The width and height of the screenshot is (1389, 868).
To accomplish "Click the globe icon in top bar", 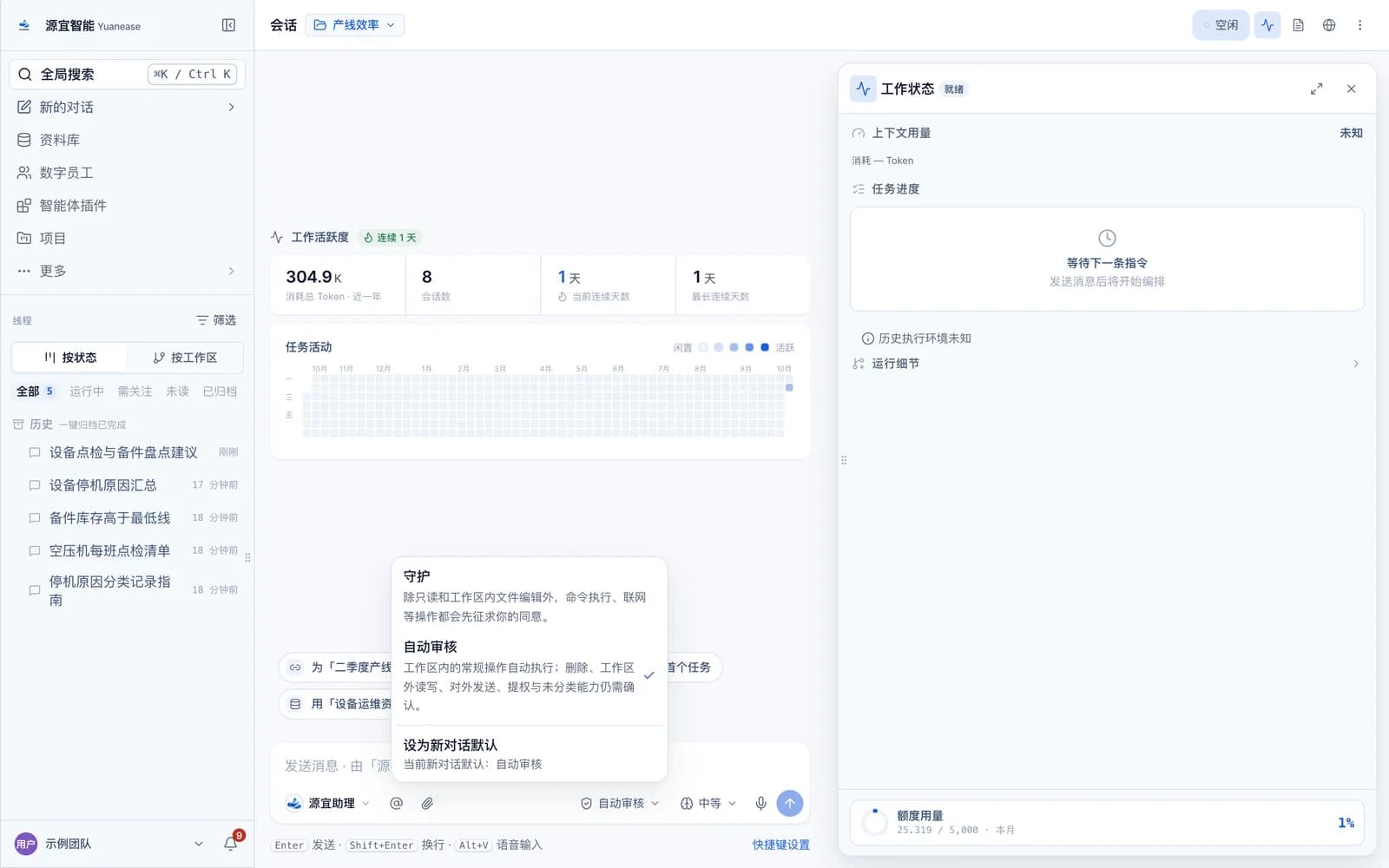I will tap(1329, 25).
